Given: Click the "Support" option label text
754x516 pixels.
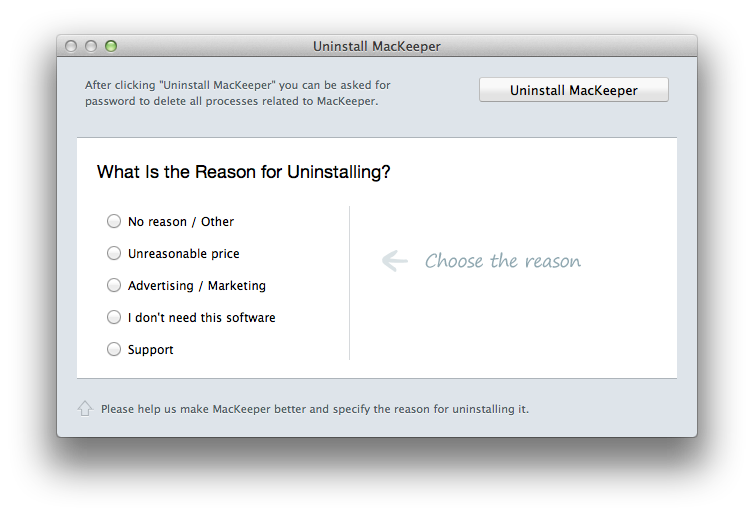Looking at the screenshot, I should (x=151, y=350).
